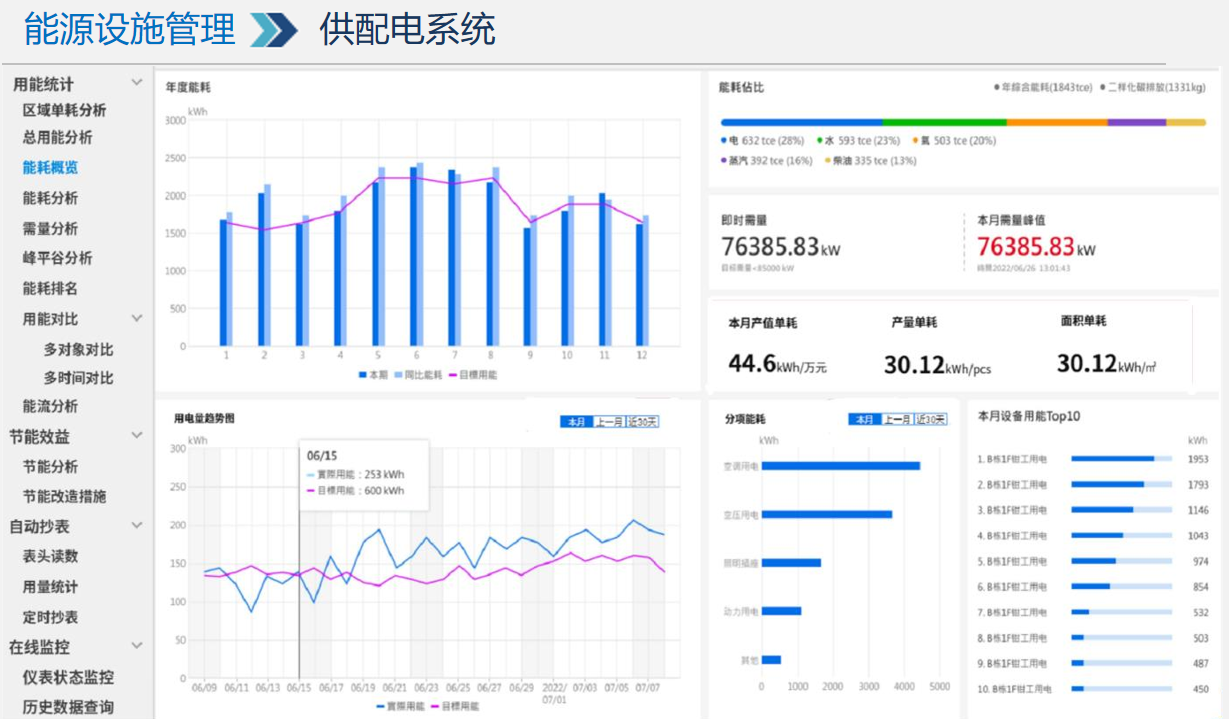Image resolution: width=1229 pixels, height=719 pixels.
Task: Click the double-arrow icon in header
Action: (273, 30)
